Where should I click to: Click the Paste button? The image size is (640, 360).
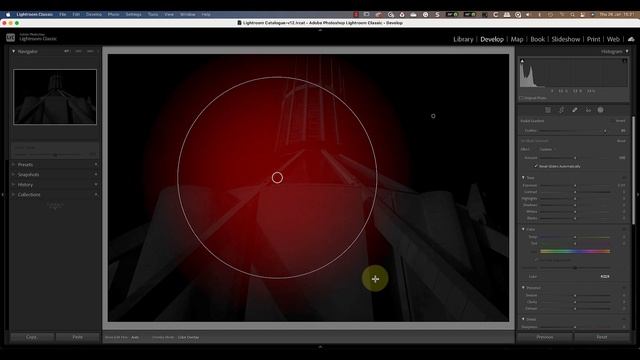tap(78, 337)
